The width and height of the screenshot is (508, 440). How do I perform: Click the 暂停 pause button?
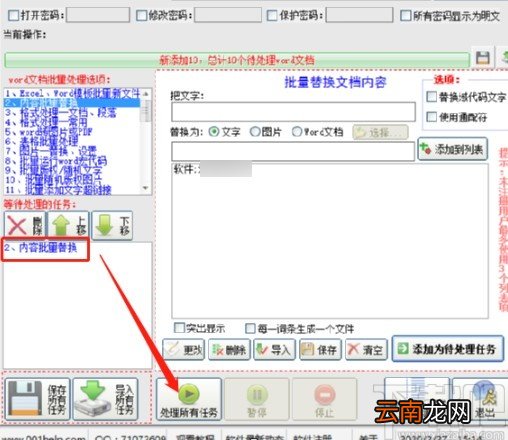coord(257,399)
